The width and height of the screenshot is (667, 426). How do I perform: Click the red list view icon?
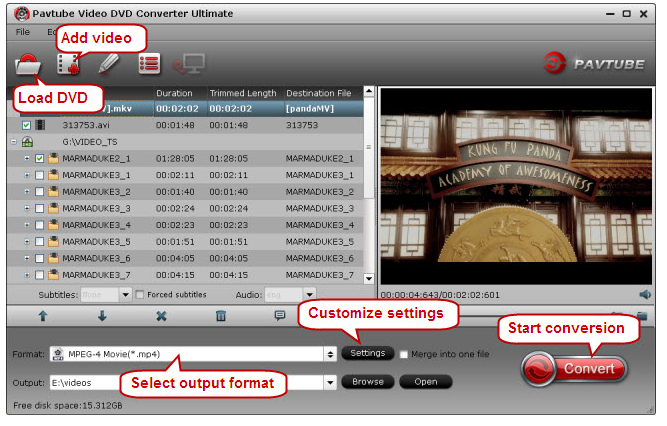pyautogui.click(x=149, y=65)
